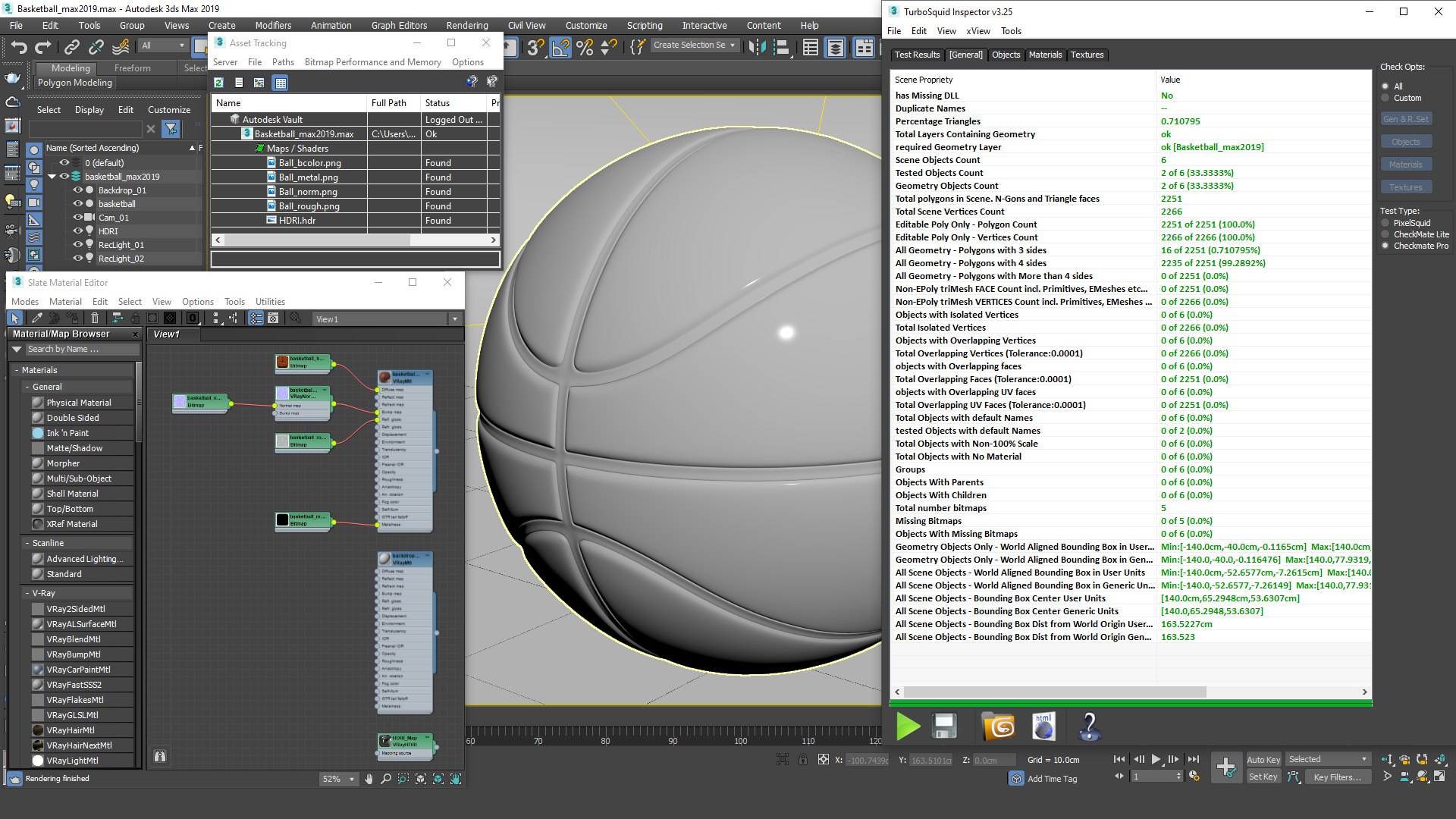Select the Custom check option radio
The height and width of the screenshot is (819, 1456).
tap(1385, 98)
